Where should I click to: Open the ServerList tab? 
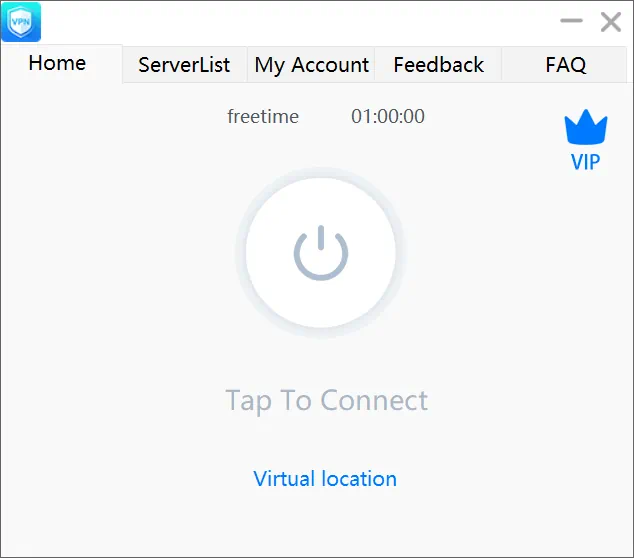pos(184,65)
